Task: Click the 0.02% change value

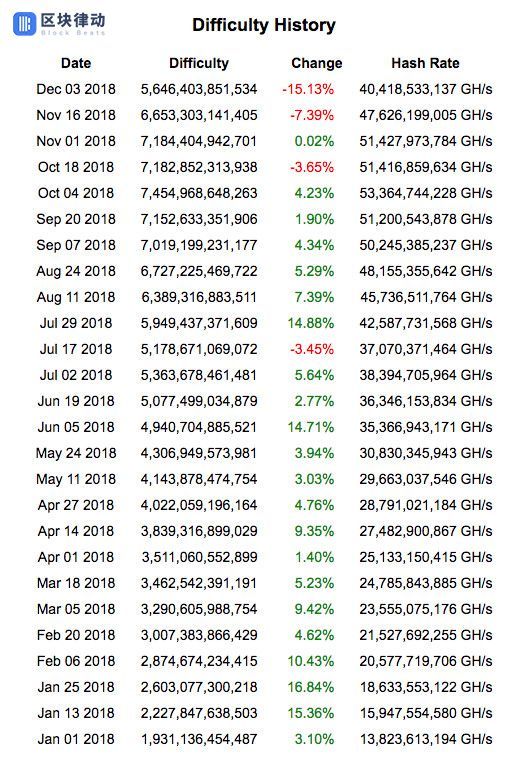Action: point(314,141)
